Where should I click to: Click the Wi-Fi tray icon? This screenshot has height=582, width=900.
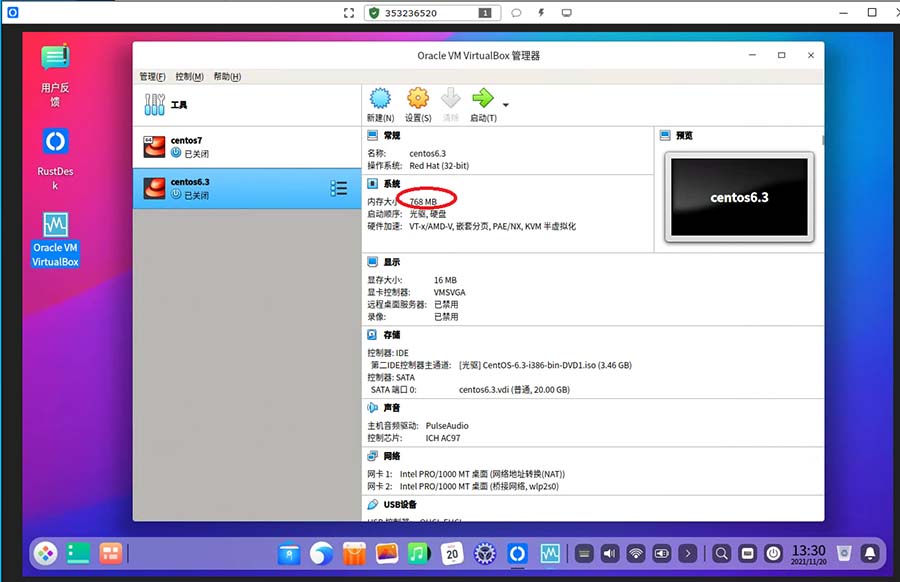click(x=635, y=554)
